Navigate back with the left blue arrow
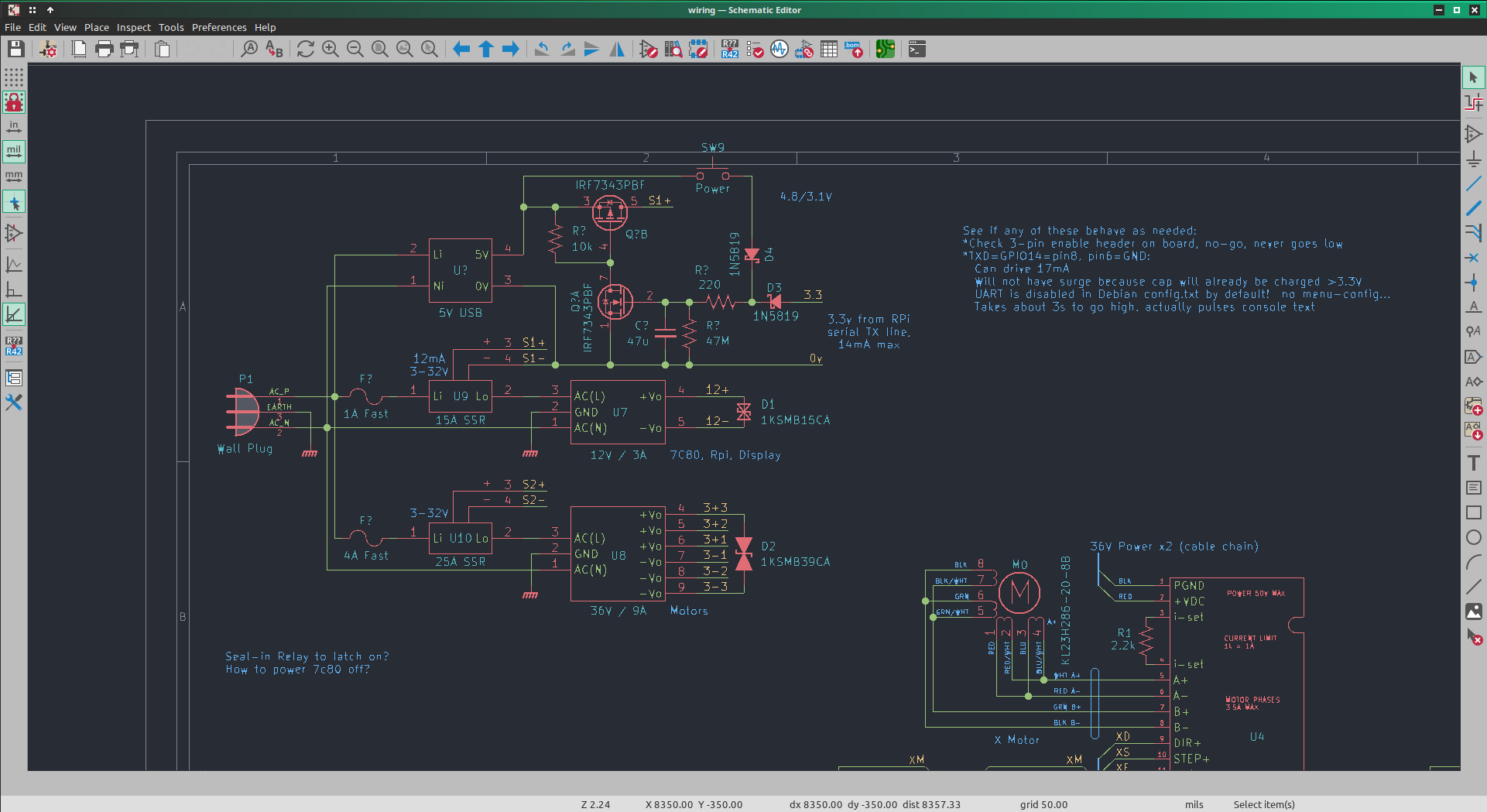1487x812 pixels. 461,50
